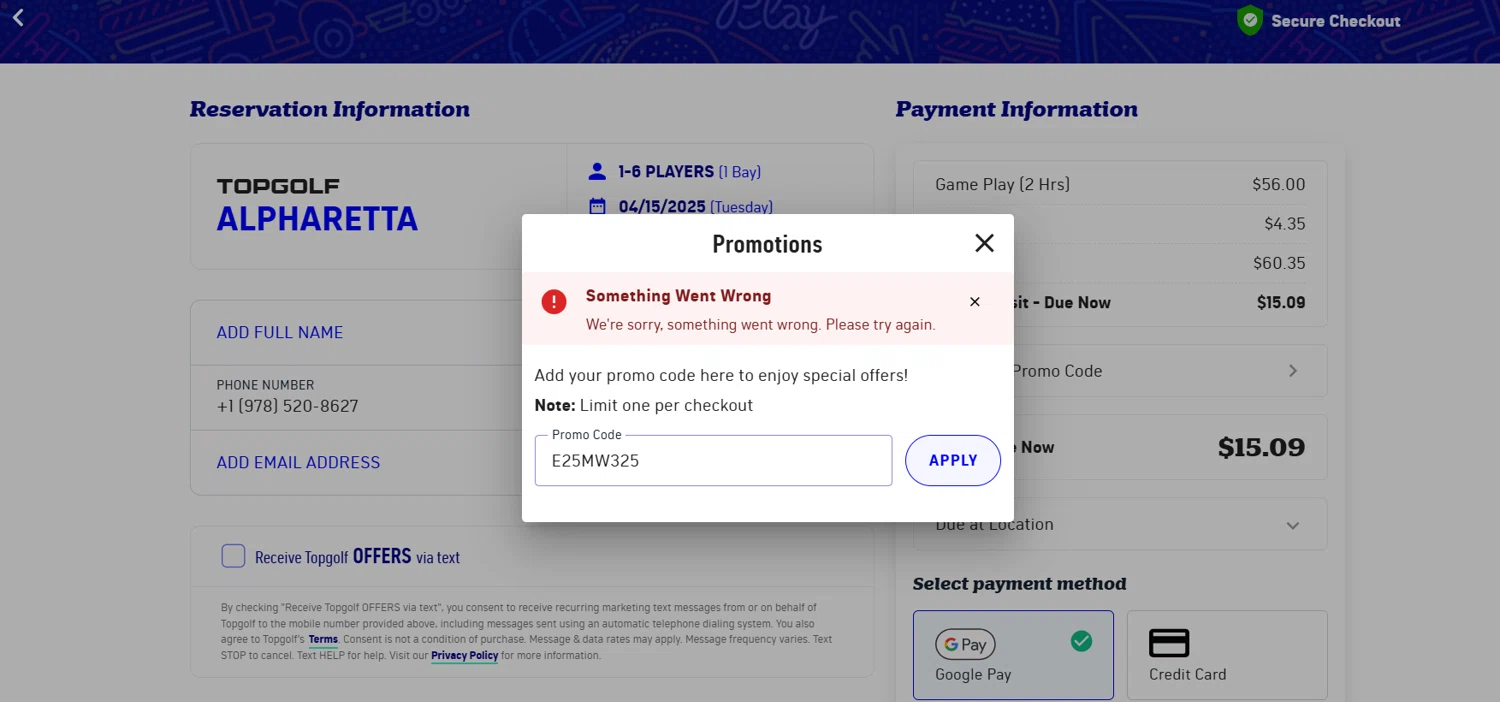Open the Privacy Policy link
This screenshot has height=702, width=1500.
(x=464, y=656)
